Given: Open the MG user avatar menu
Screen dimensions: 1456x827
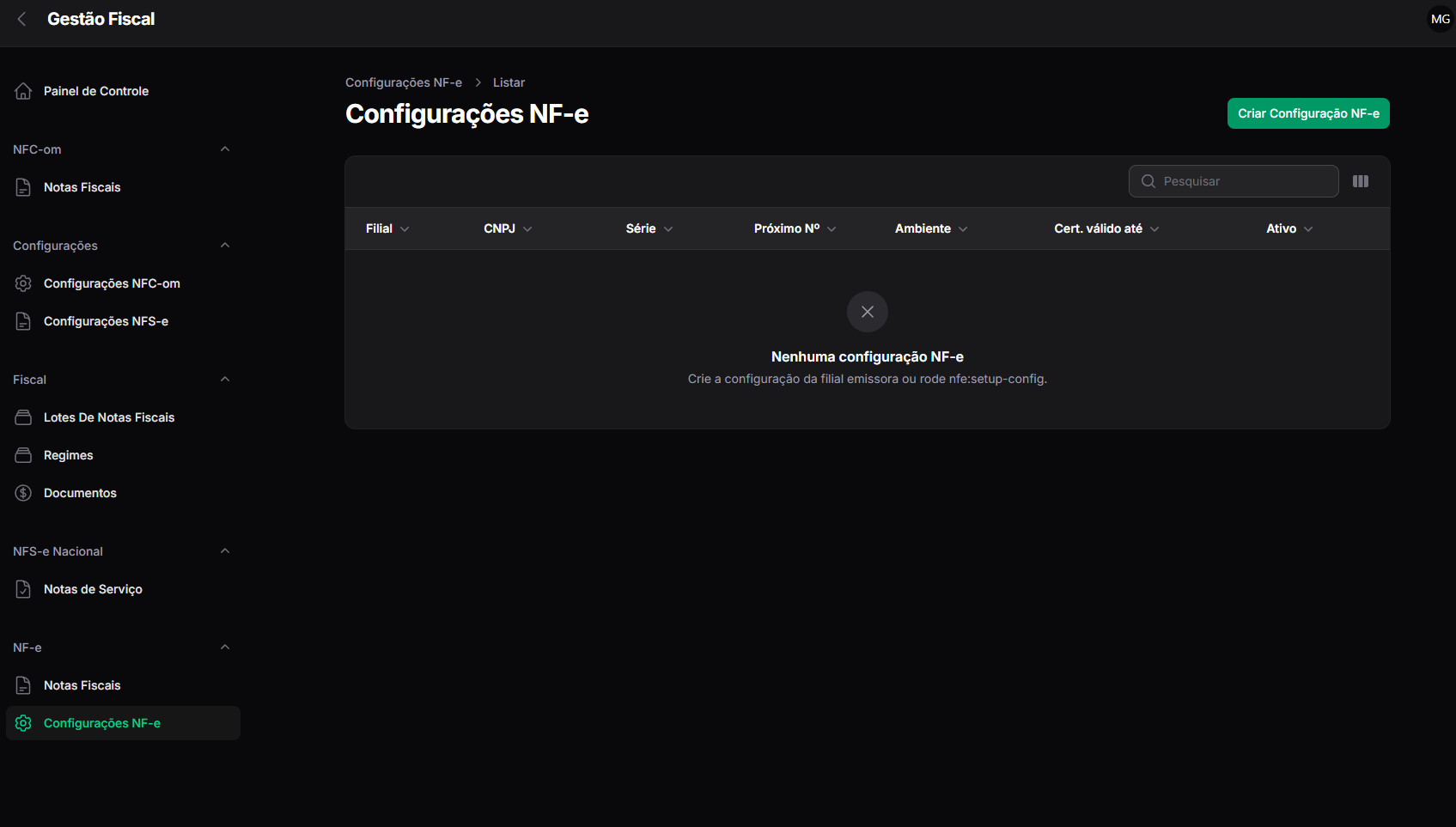Looking at the screenshot, I should [1441, 19].
